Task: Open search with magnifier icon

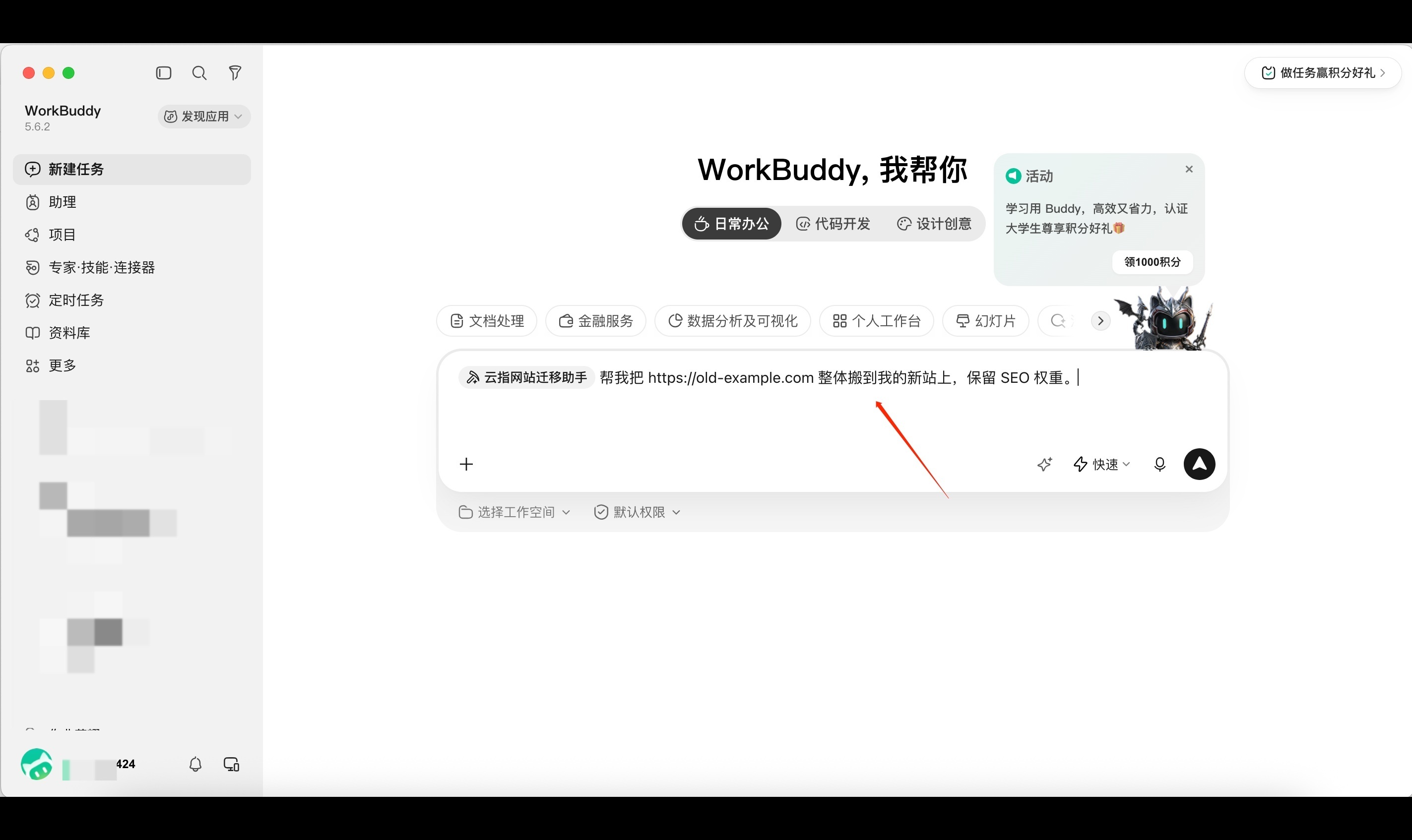Action: click(x=199, y=73)
